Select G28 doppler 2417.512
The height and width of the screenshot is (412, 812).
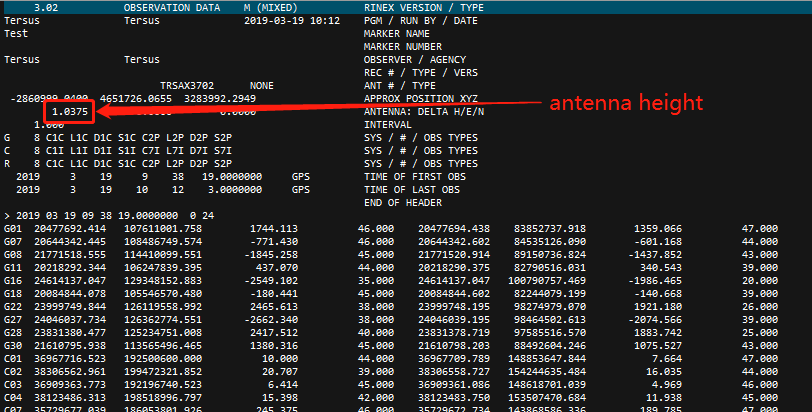coord(274,332)
